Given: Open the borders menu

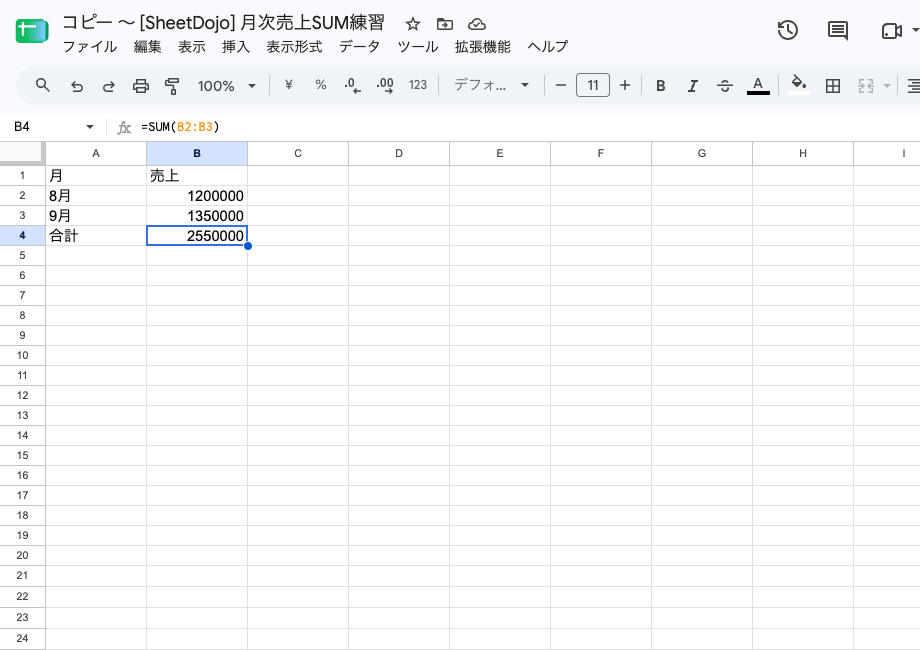Looking at the screenshot, I should 833,86.
